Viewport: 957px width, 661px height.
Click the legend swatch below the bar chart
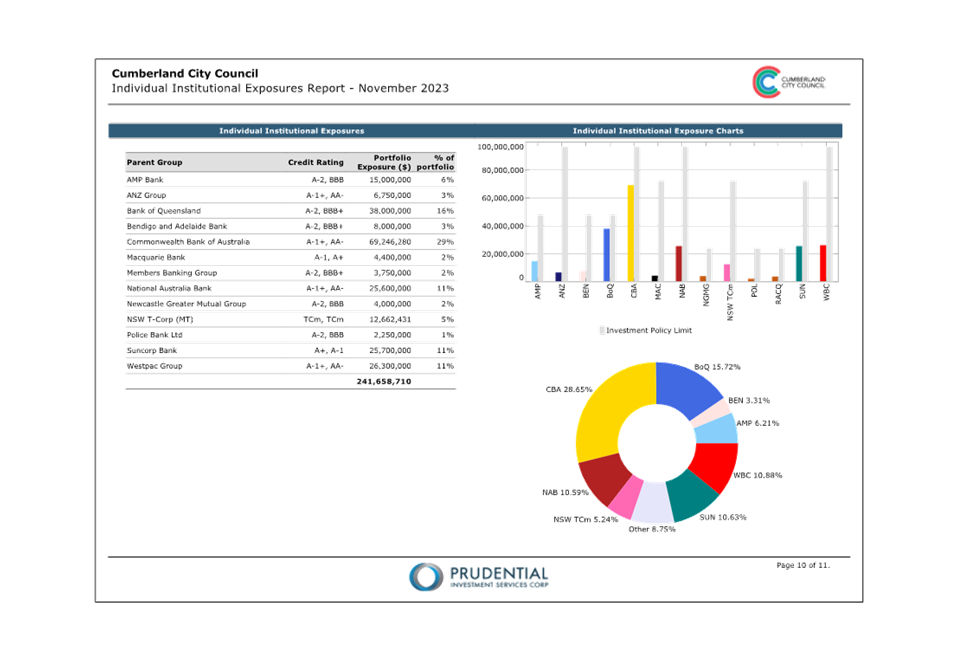click(x=602, y=329)
